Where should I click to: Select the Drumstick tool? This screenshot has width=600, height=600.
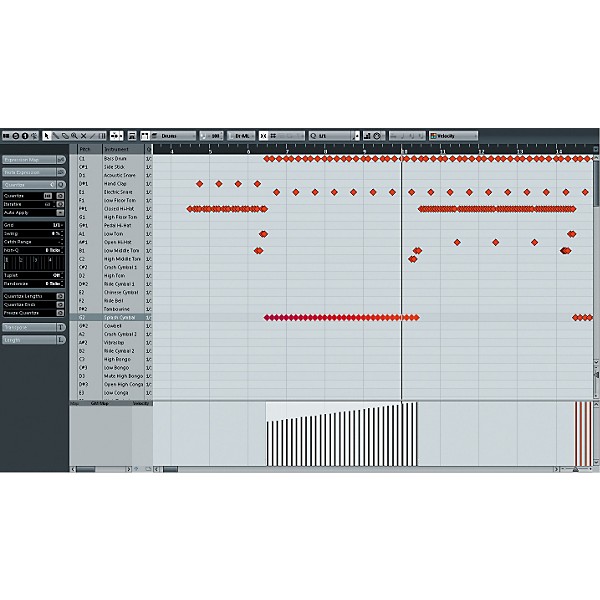pyautogui.click(x=56, y=136)
